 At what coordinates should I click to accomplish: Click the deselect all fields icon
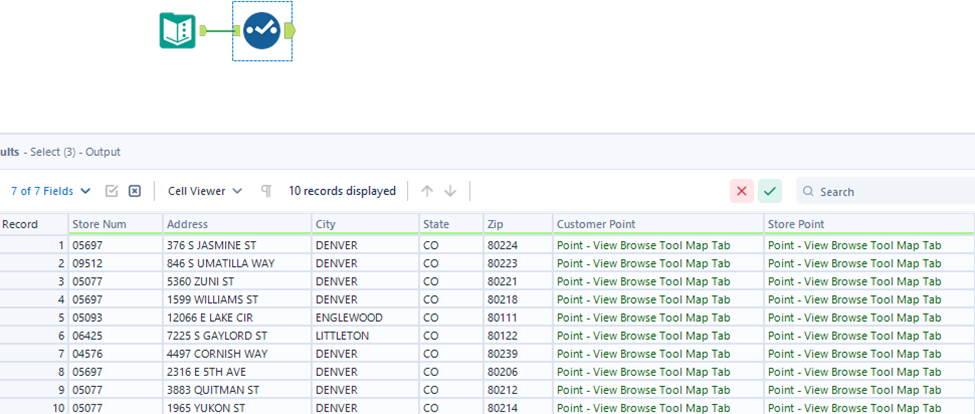[134, 191]
